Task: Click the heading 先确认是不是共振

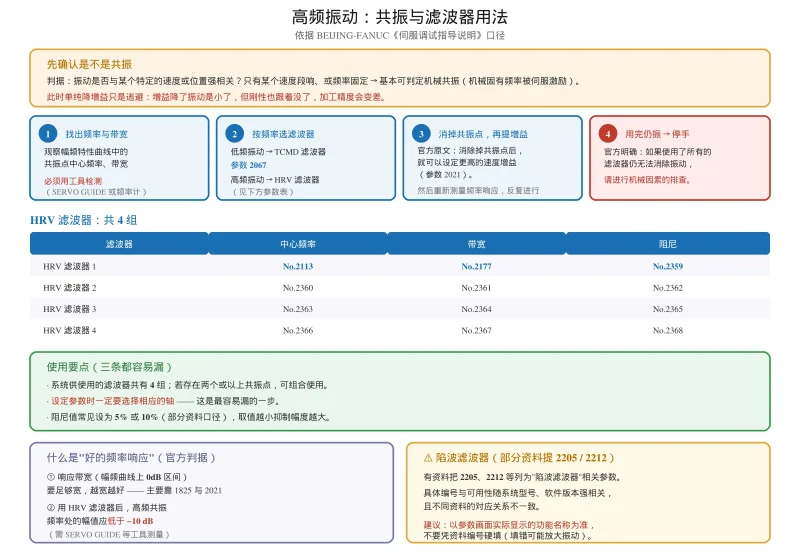Action: coord(89,64)
